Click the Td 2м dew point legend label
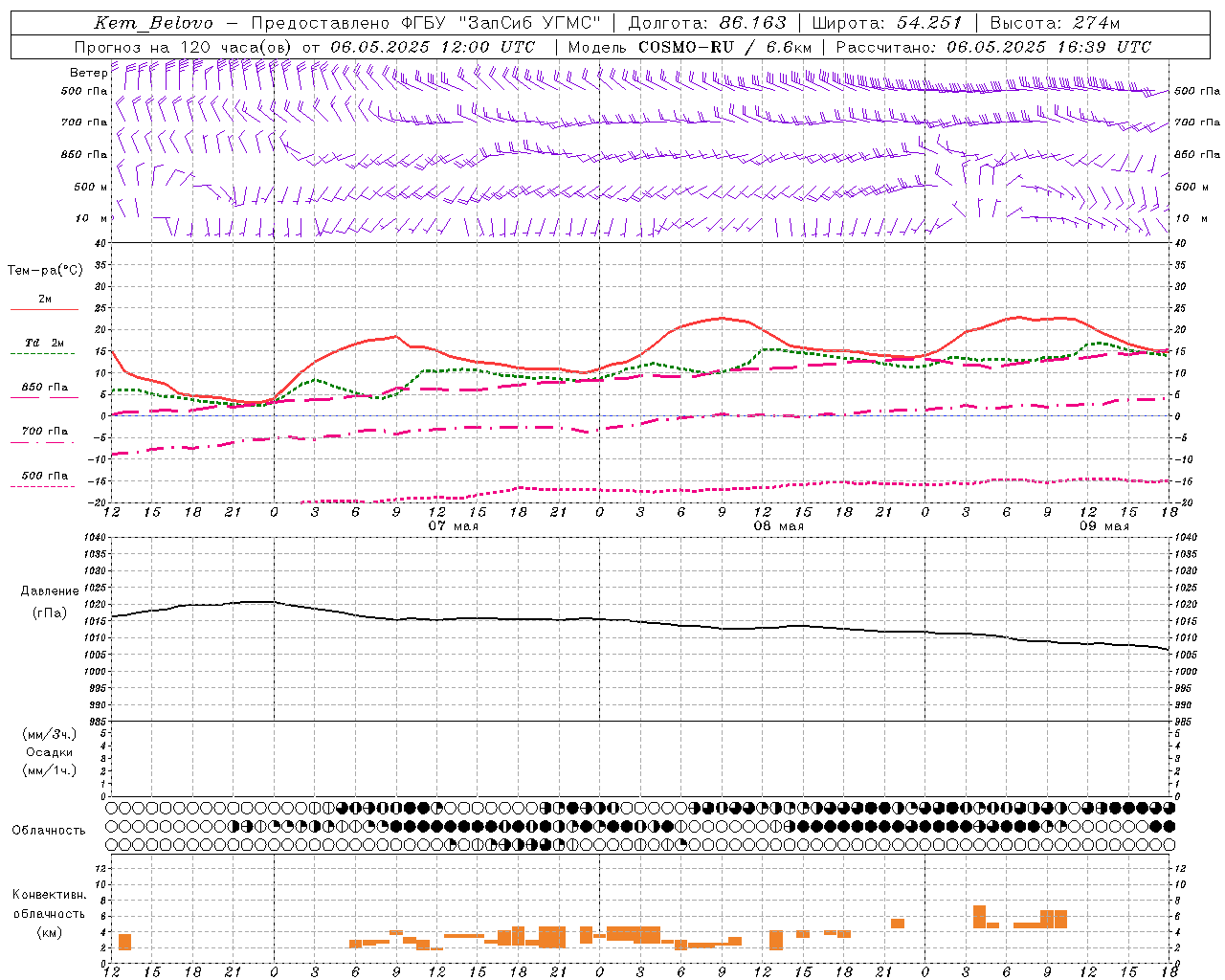Image resolution: width=1225 pixels, height=980 pixels. coord(45,343)
